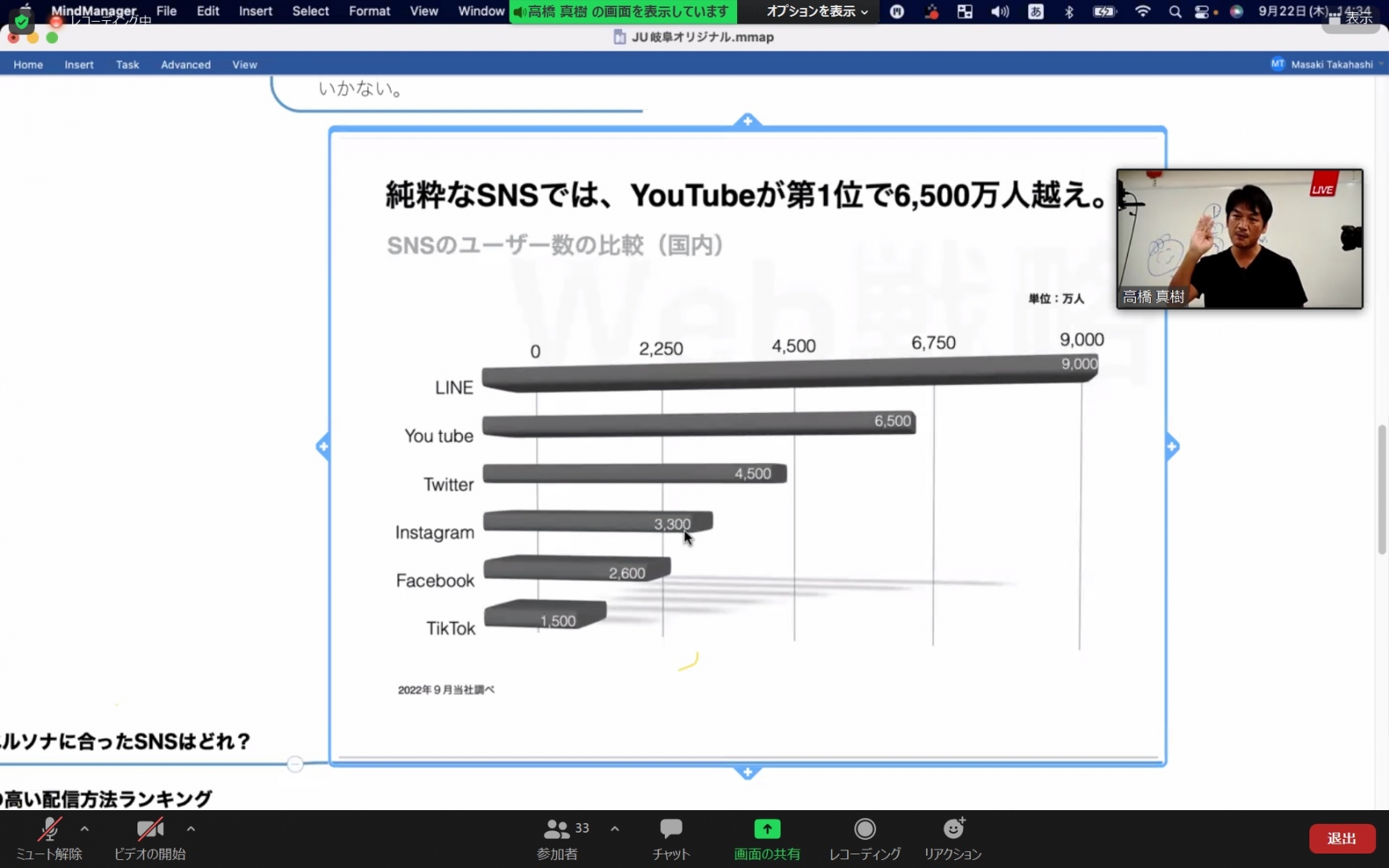Click the battery icon in the menu bar
Viewport: 1389px width, 868px height.
coord(1105,11)
